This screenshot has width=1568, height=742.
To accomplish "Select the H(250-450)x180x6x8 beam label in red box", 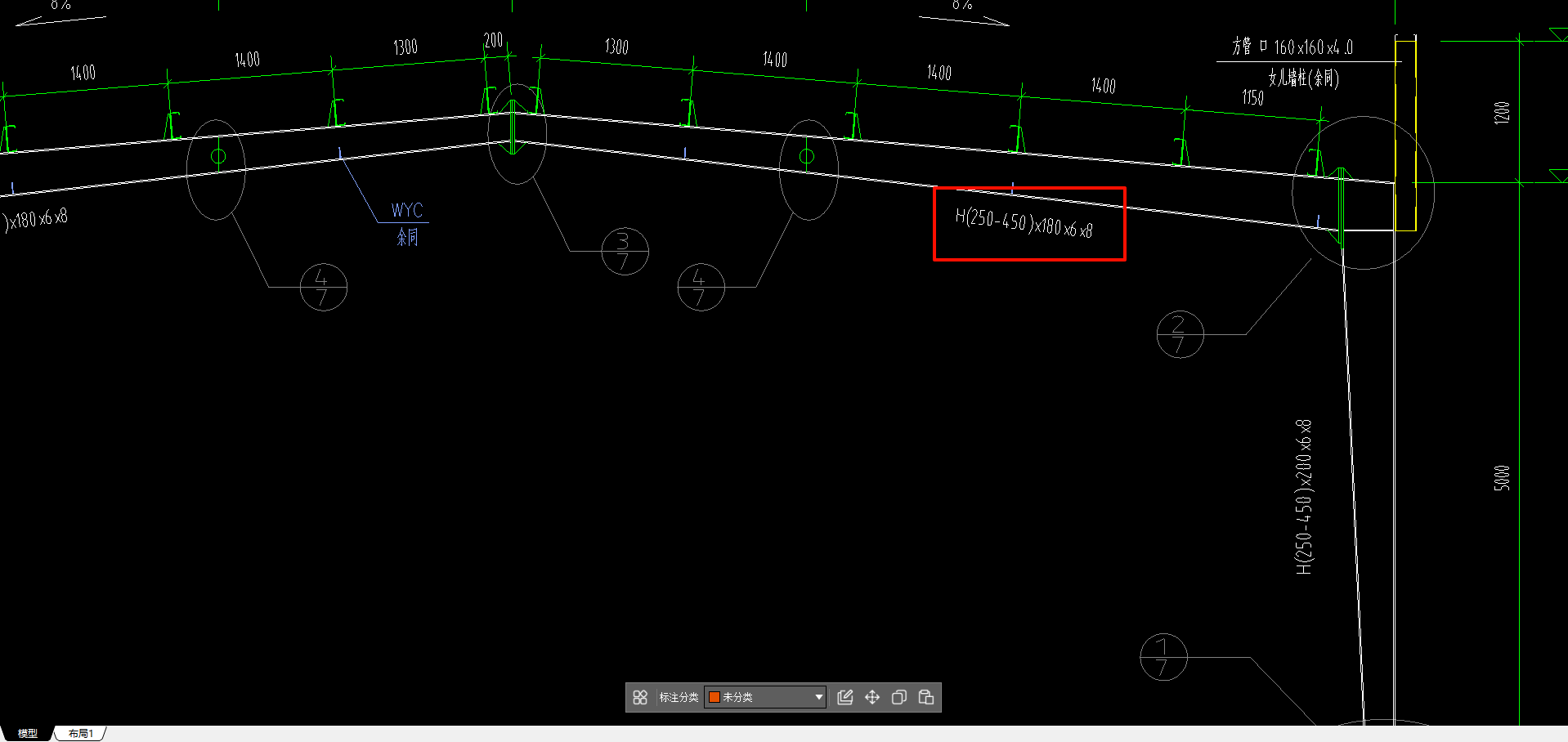I will coord(1024,223).
